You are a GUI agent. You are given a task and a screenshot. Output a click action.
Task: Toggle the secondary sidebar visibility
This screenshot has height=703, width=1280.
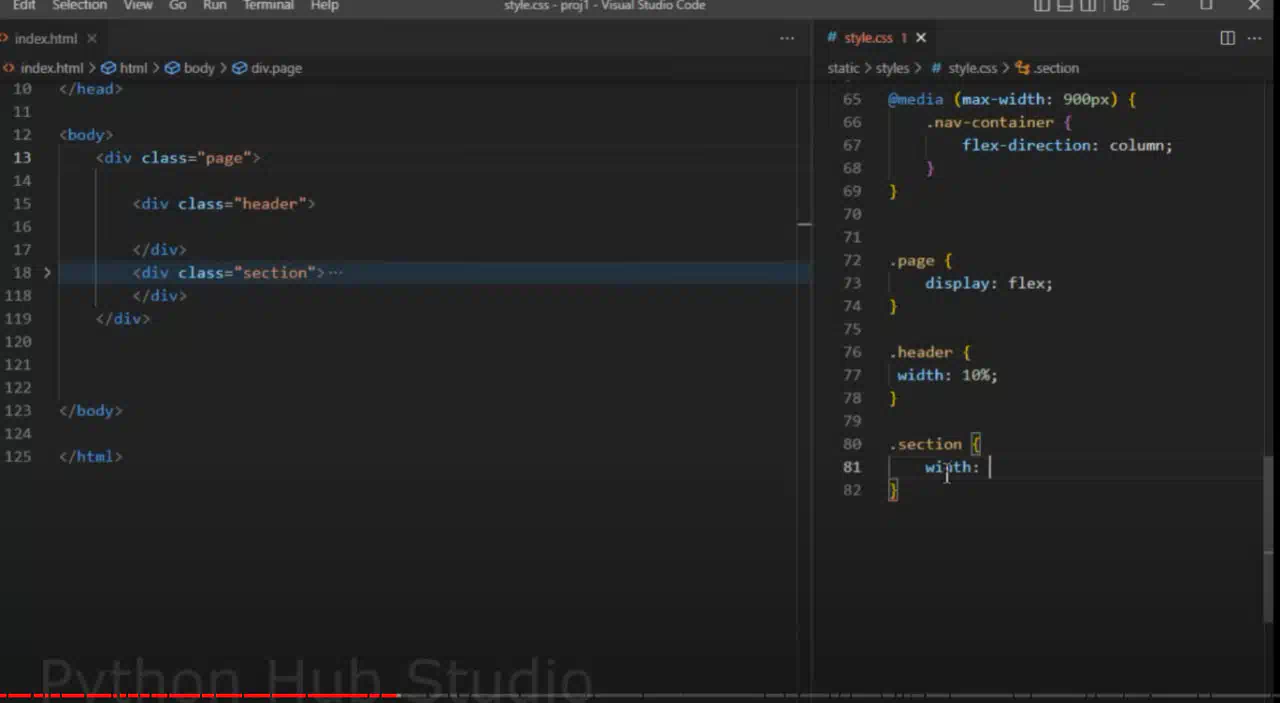(x=1089, y=6)
